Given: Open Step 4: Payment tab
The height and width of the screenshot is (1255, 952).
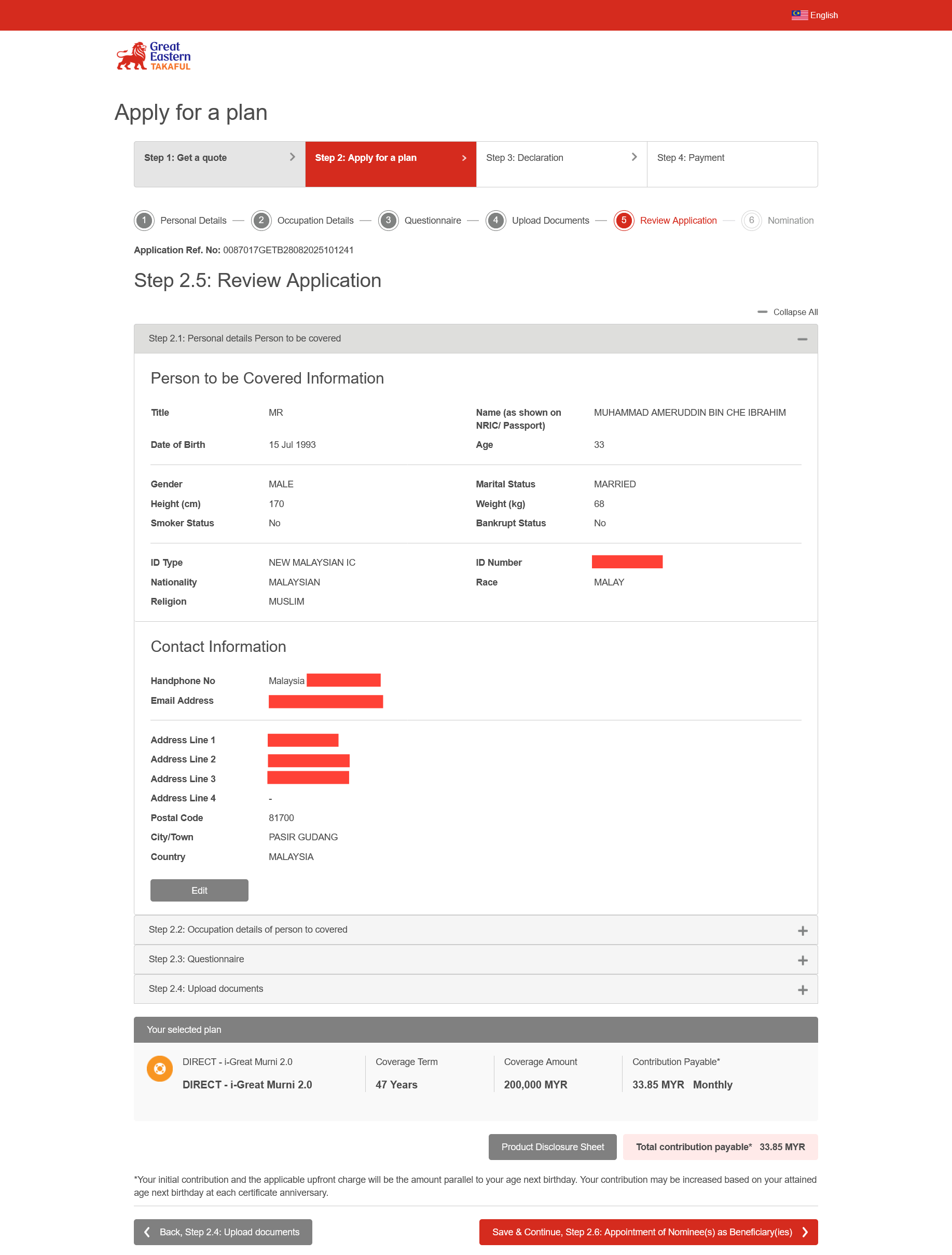Looking at the screenshot, I should point(732,164).
